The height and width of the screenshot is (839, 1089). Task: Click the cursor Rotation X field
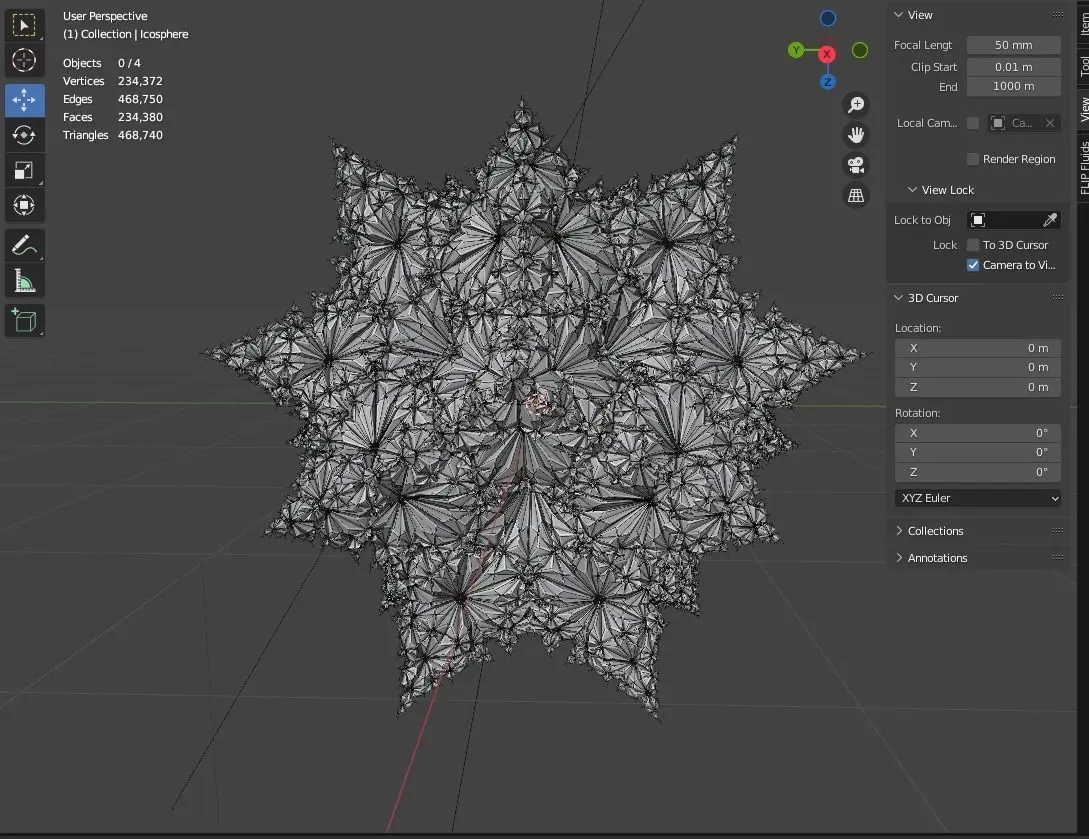[x=977, y=433]
